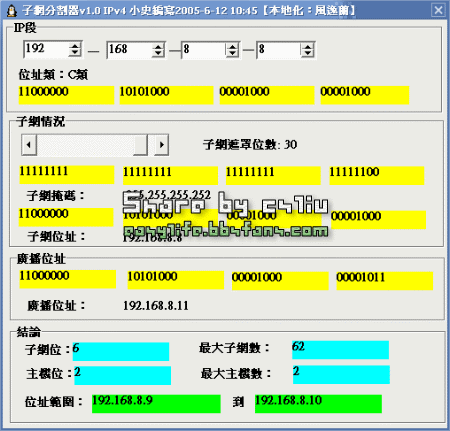Screen dimensions: 450x431
Task: Click the 最大主機數 label
Action: click(236, 374)
